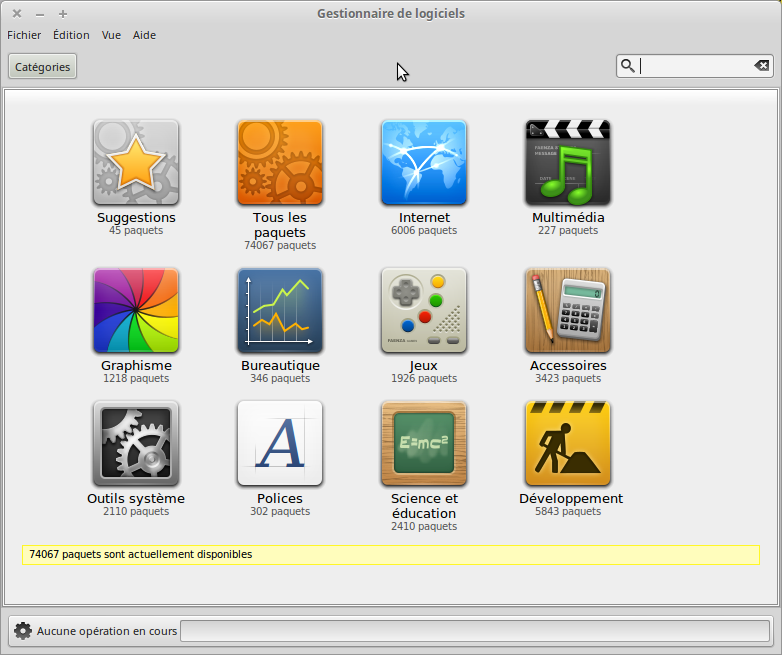The height and width of the screenshot is (655, 782).
Task: Open the Multimédia music note icon
Action: pos(568,163)
